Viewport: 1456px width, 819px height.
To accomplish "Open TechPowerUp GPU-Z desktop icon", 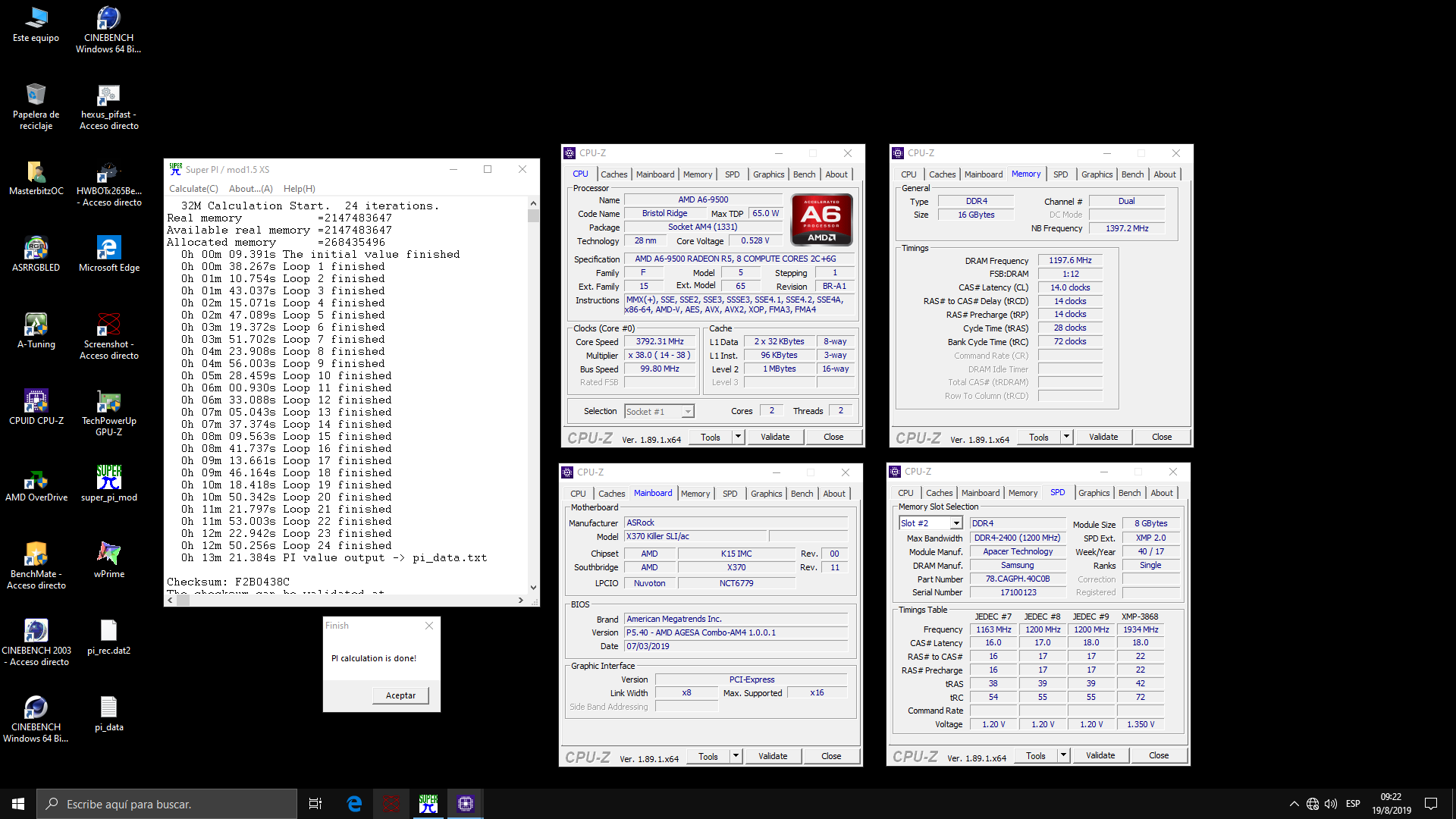I will coord(108,413).
